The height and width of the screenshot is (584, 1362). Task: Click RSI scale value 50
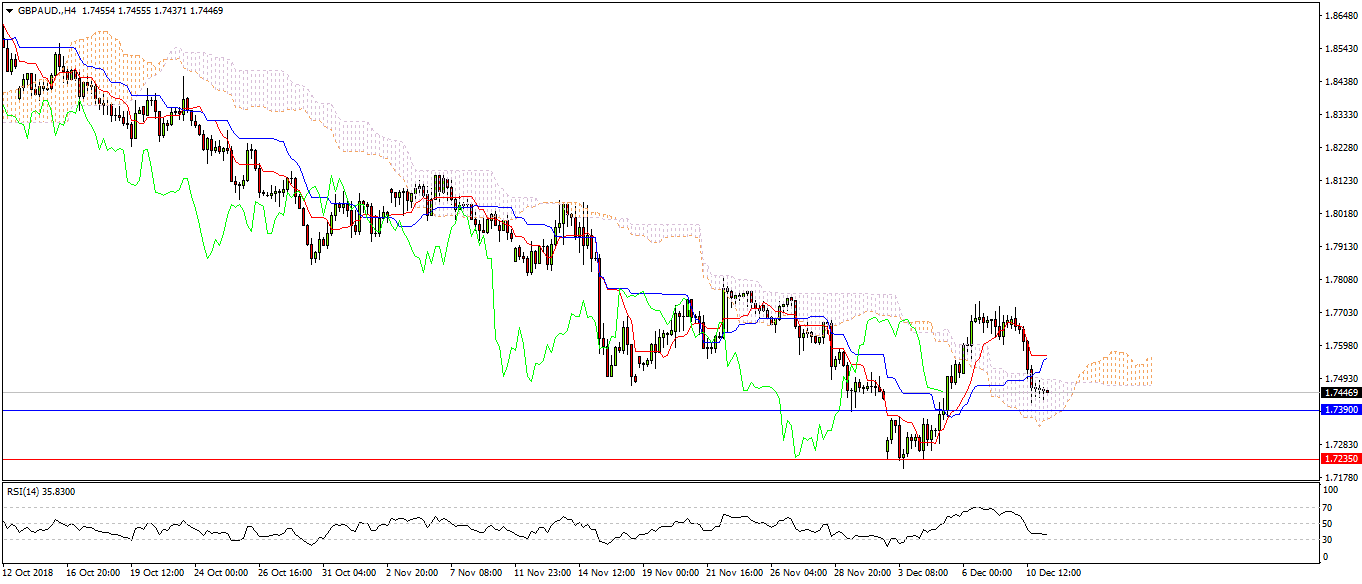tap(1328, 524)
